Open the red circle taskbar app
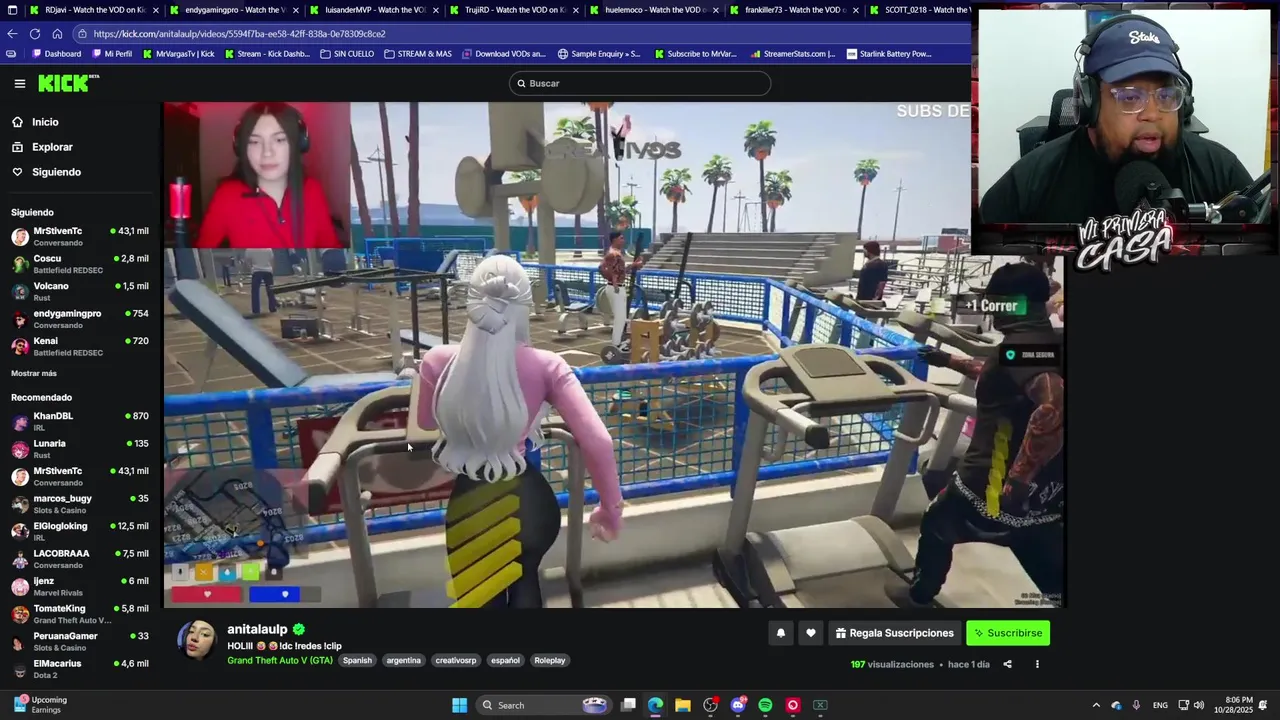Image resolution: width=1280 pixels, height=720 pixels. click(x=793, y=705)
